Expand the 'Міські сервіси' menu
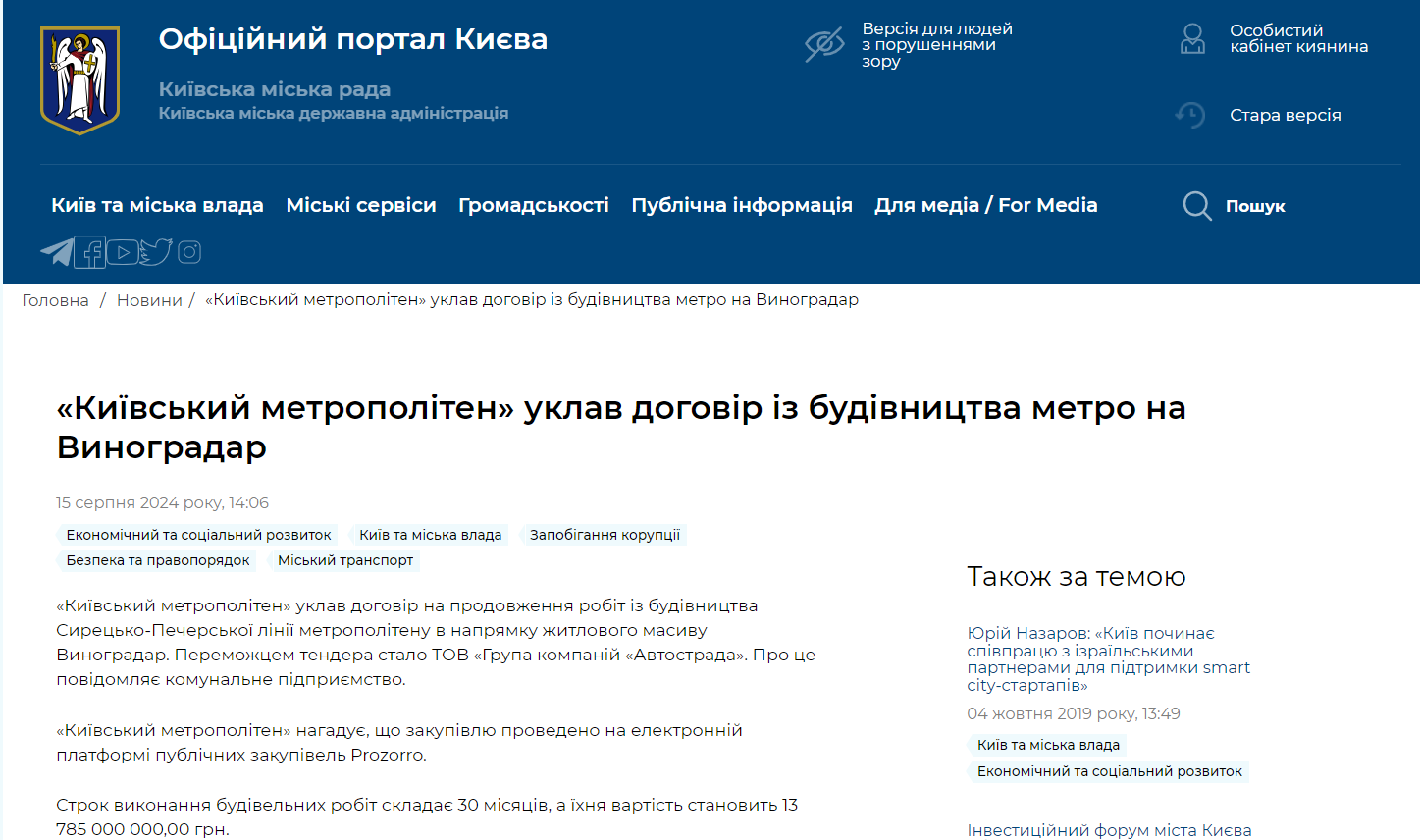 (x=361, y=205)
